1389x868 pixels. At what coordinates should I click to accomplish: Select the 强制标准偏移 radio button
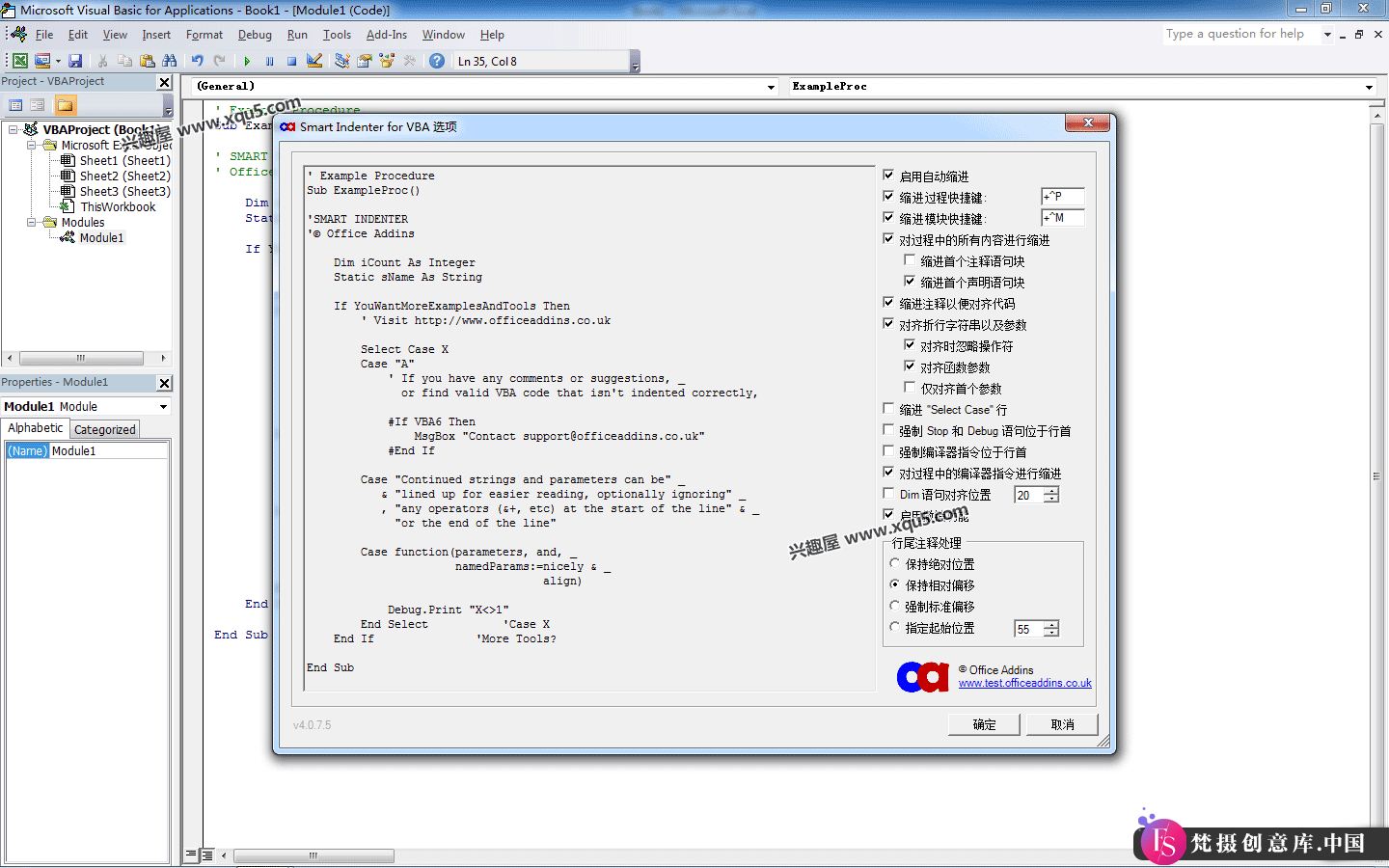[895, 607]
